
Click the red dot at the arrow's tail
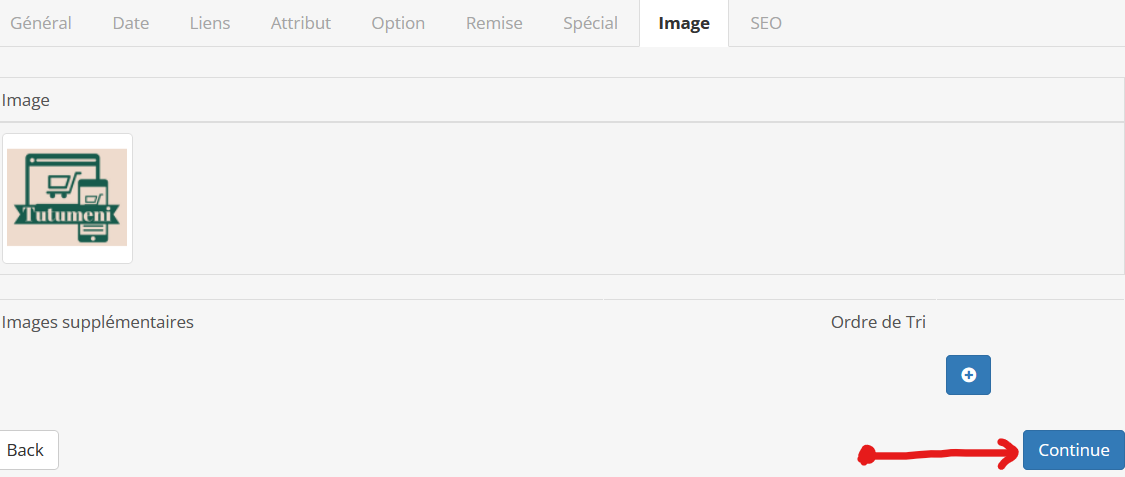868,455
